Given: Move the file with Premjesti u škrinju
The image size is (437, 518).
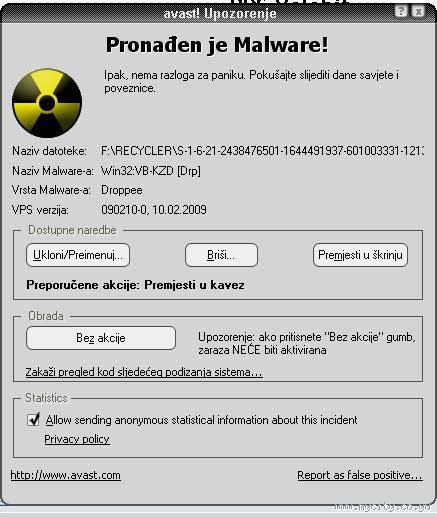Looking at the screenshot, I should [x=360, y=255].
